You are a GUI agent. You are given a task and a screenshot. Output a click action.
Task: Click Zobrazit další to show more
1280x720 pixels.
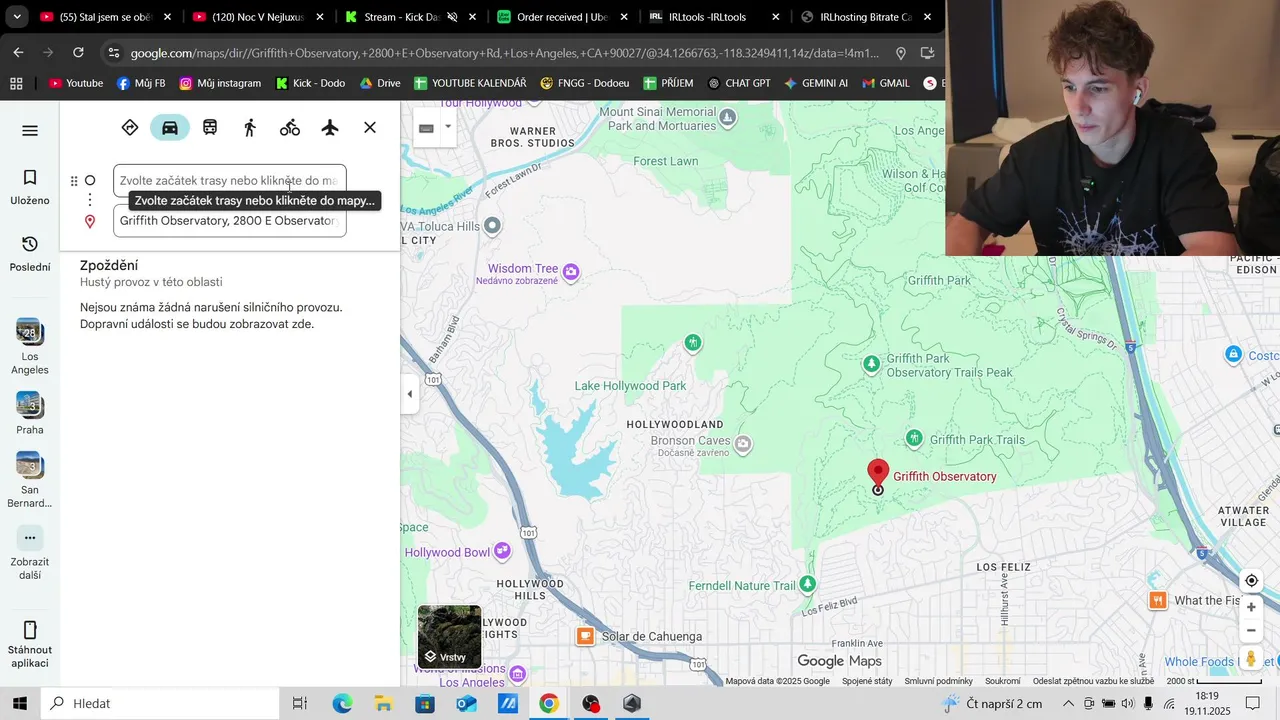[30, 552]
